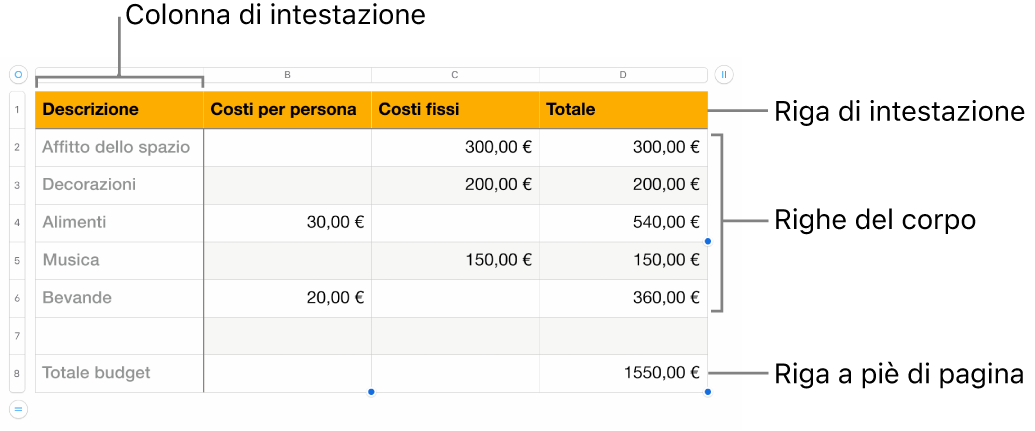Select row 1 using its row number
Screen dimensions: 1035x431
click(x=18, y=110)
